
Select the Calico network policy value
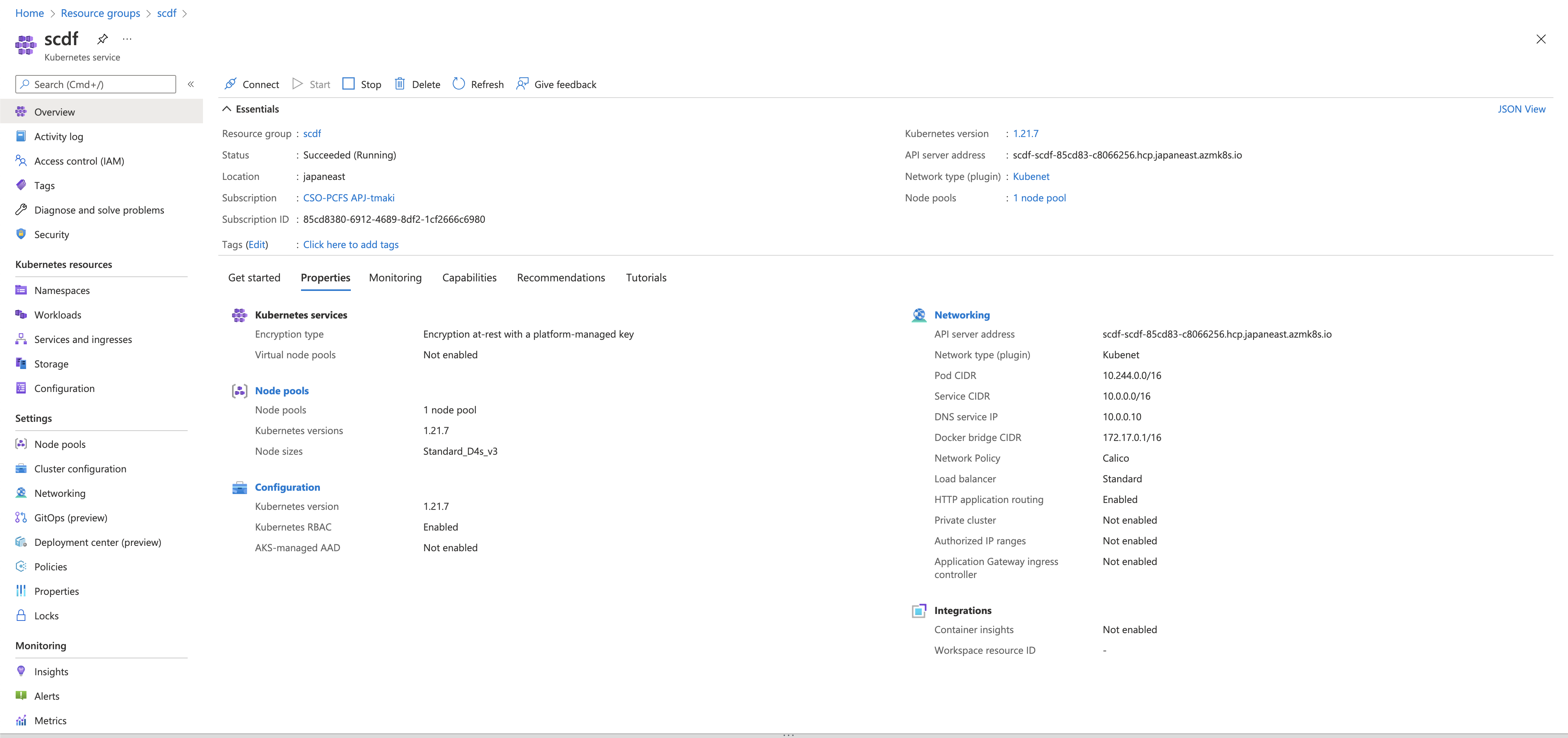(x=1116, y=458)
